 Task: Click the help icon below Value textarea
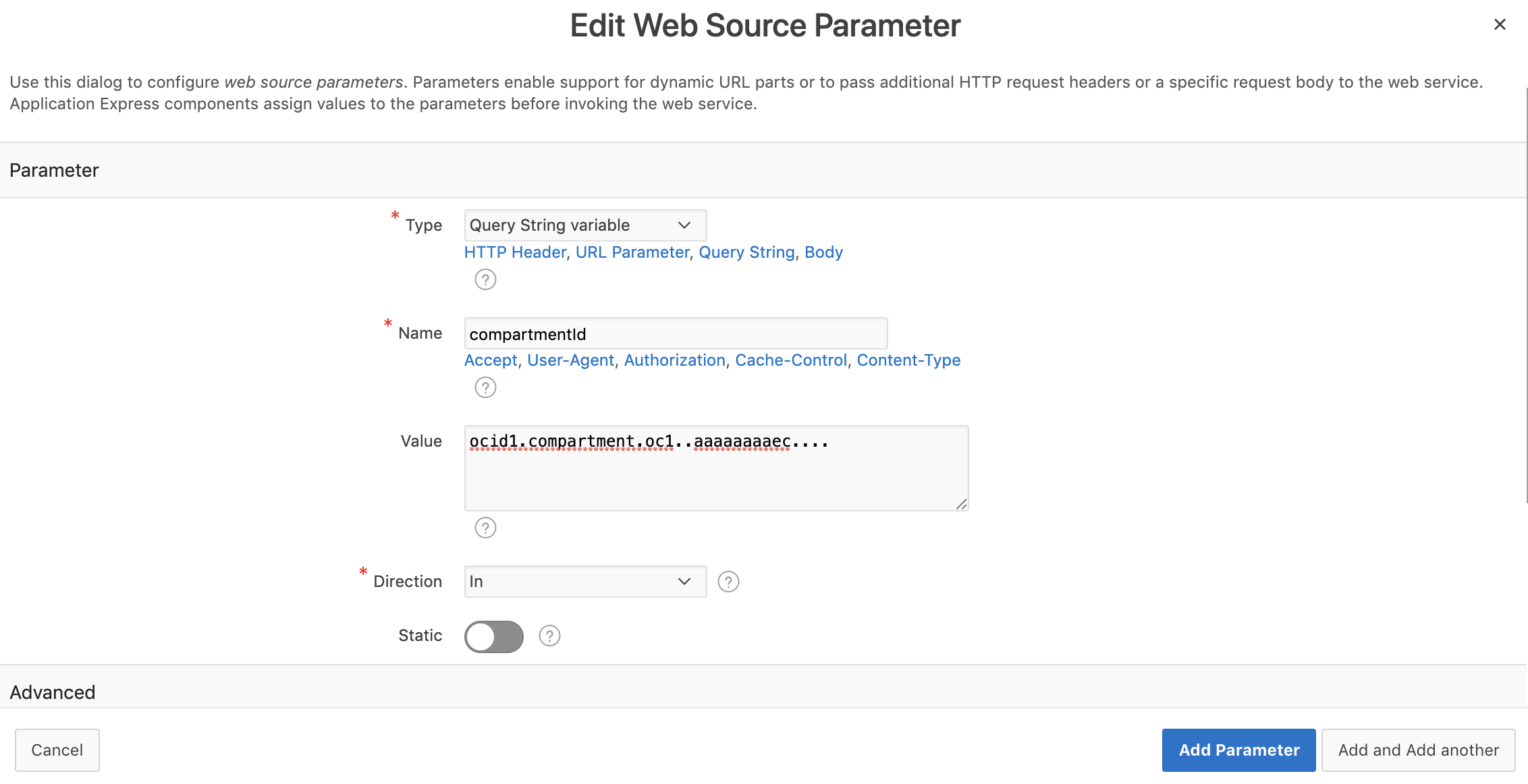pyautogui.click(x=485, y=528)
